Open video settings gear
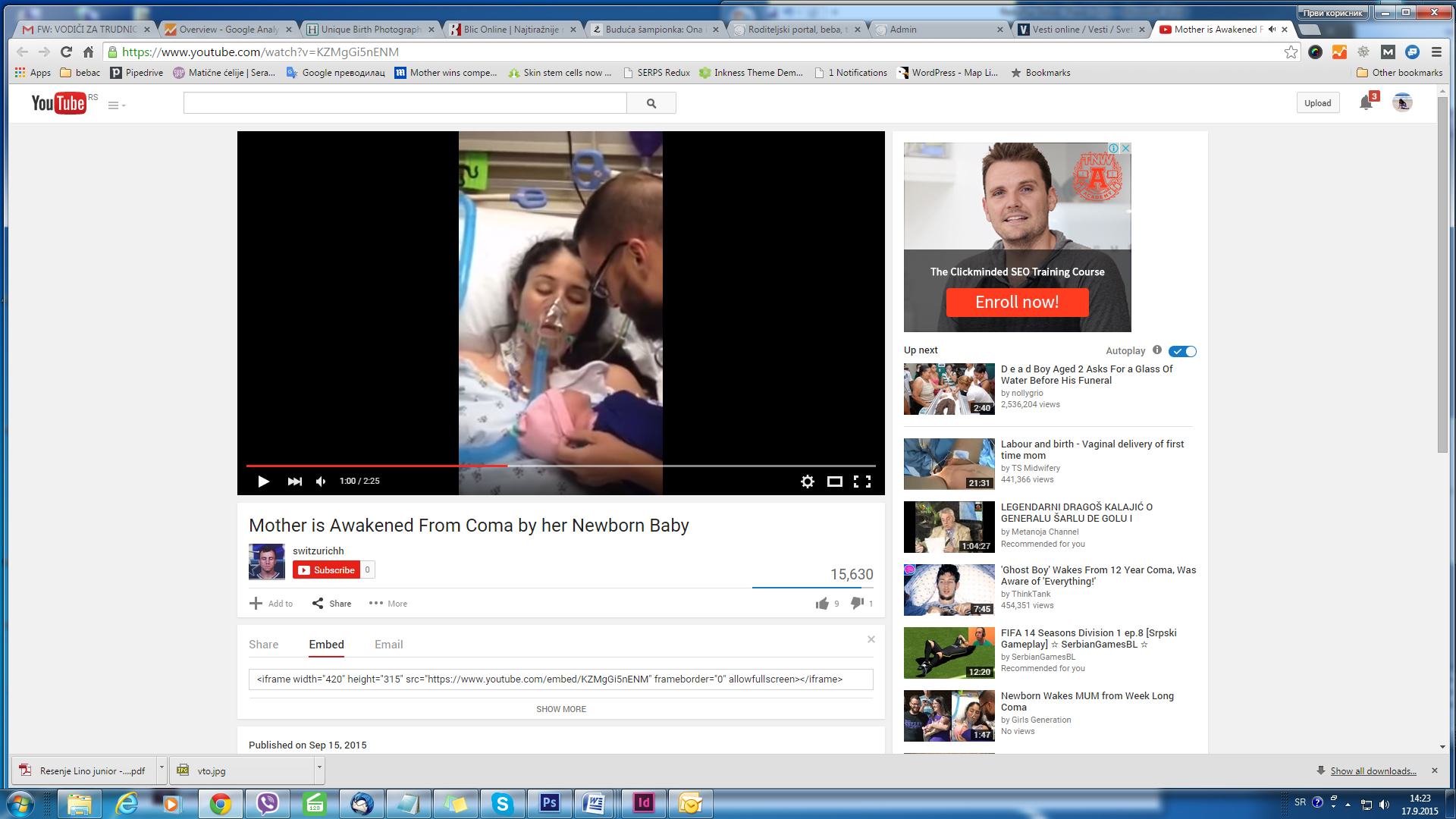This screenshot has width=1456, height=819. click(x=808, y=482)
